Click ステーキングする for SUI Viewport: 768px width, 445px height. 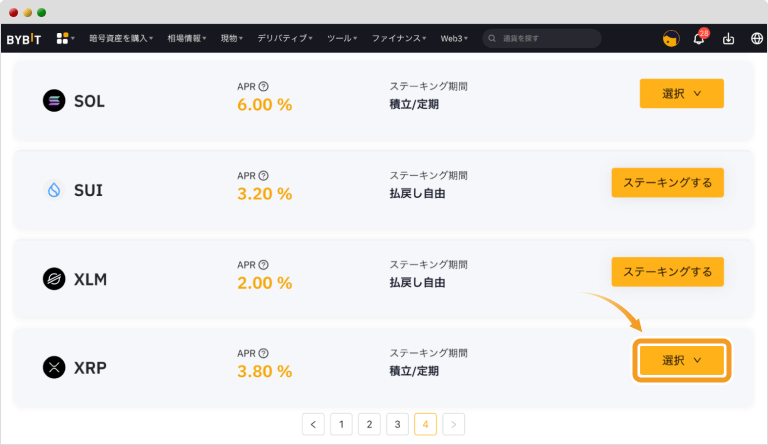668,183
